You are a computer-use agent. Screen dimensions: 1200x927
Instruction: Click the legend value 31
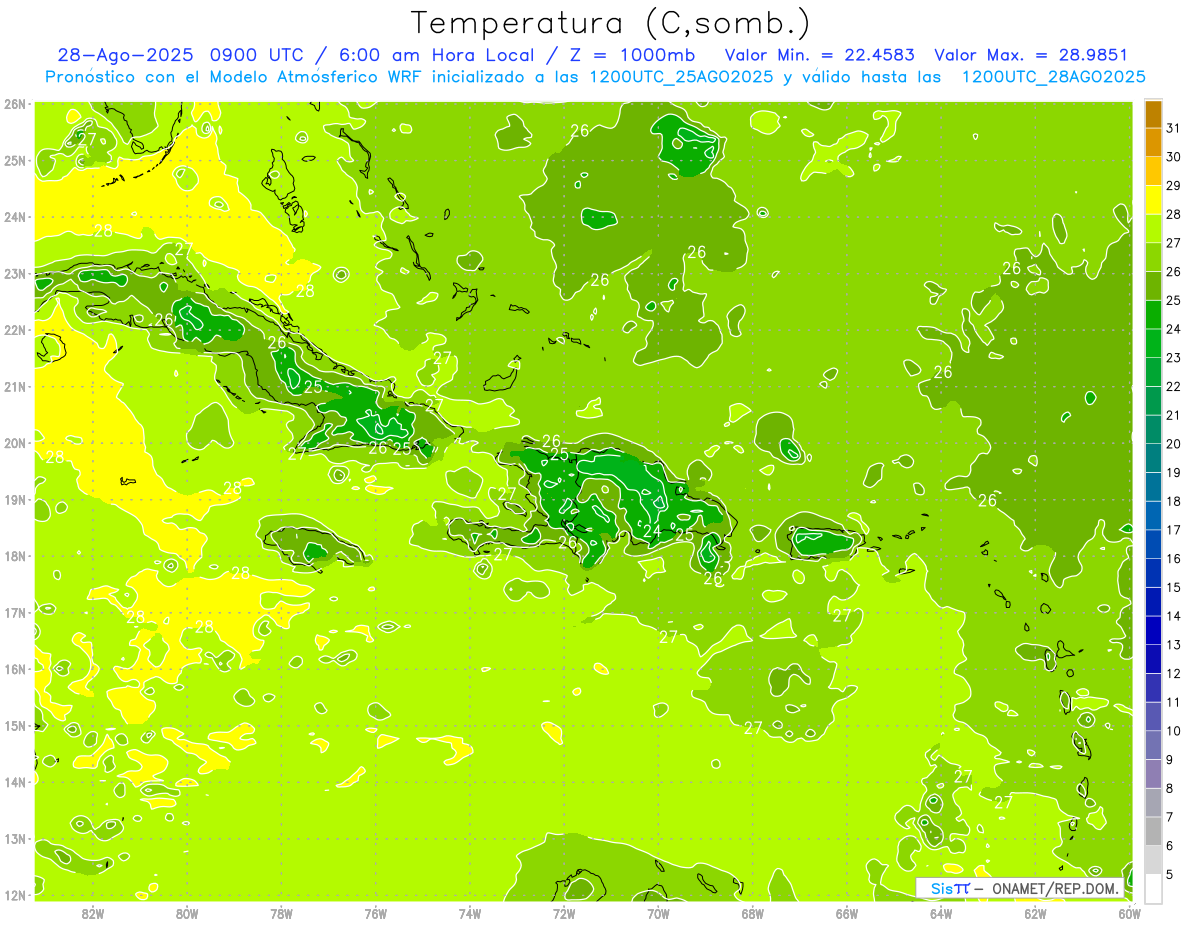pyautogui.click(x=1173, y=127)
